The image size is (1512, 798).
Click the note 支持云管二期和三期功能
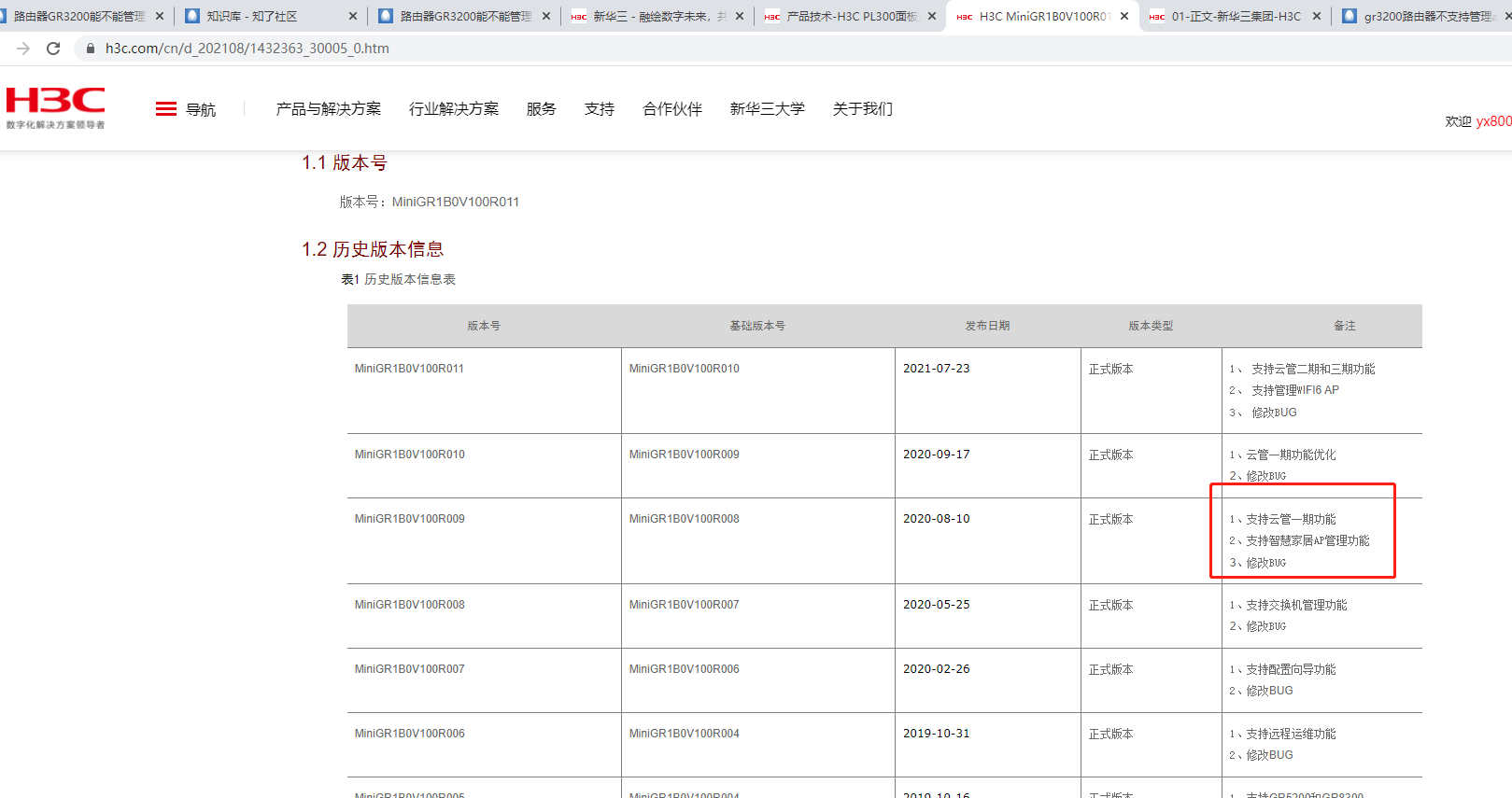[x=1313, y=370]
